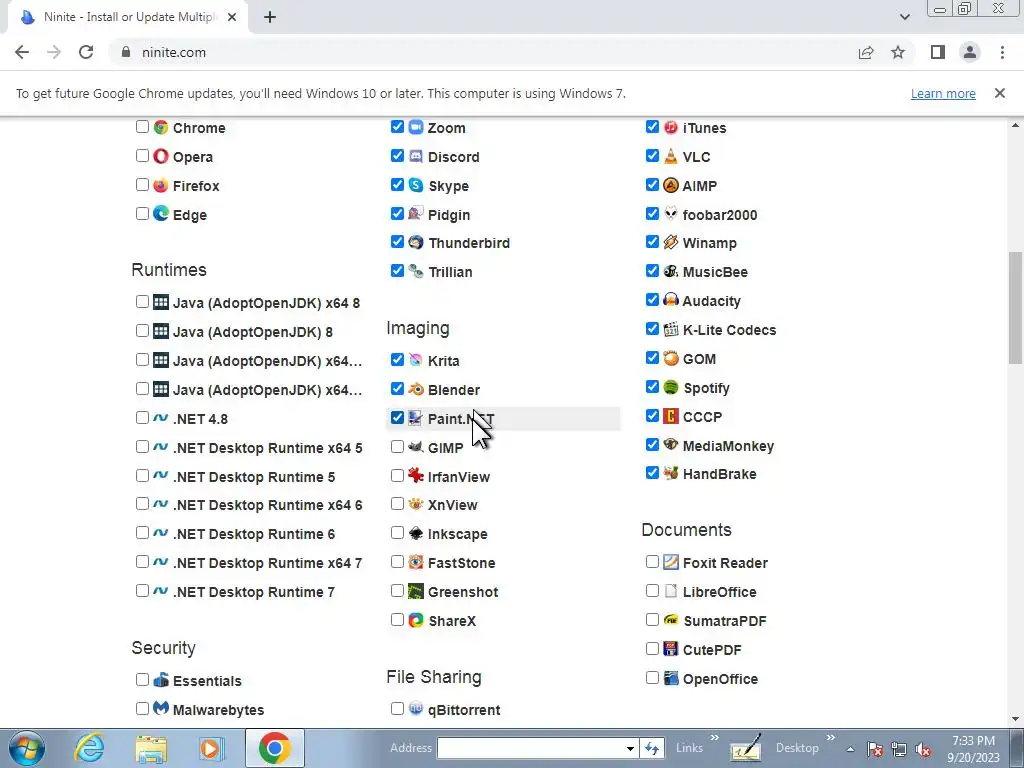The height and width of the screenshot is (768, 1024).
Task: Check the LibreOffice checkbox
Action: pos(652,590)
